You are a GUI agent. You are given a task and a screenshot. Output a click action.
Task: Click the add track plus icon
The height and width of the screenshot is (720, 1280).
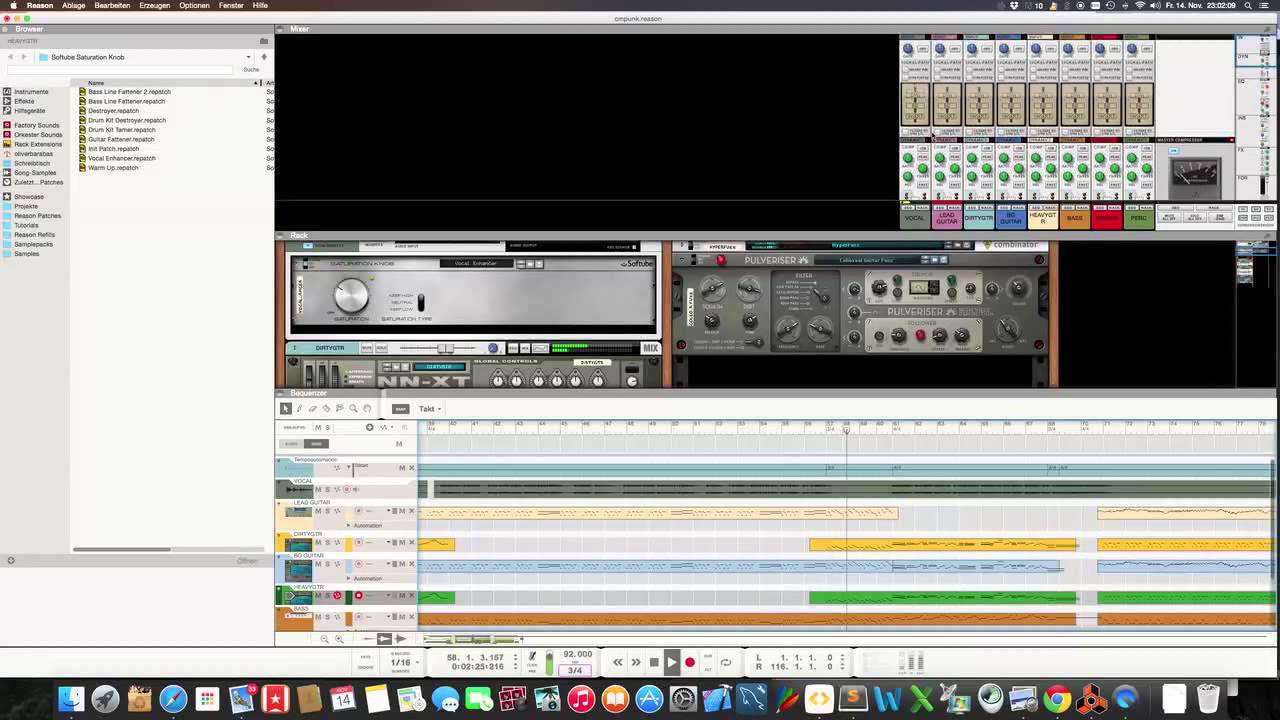tap(369, 427)
